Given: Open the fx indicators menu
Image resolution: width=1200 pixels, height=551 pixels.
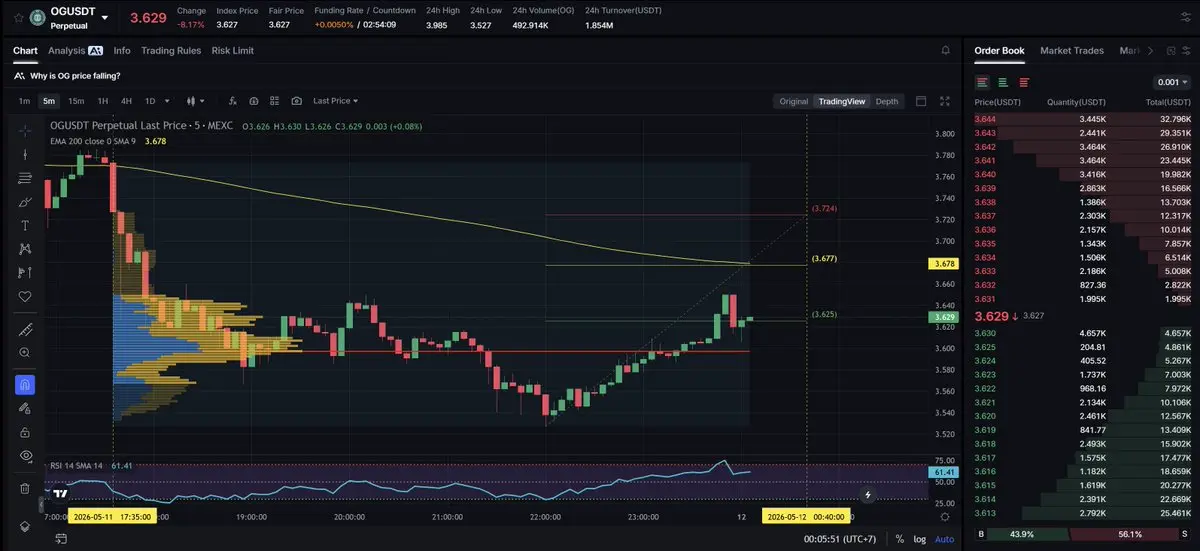Looking at the screenshot, I should tap(232, 101).
